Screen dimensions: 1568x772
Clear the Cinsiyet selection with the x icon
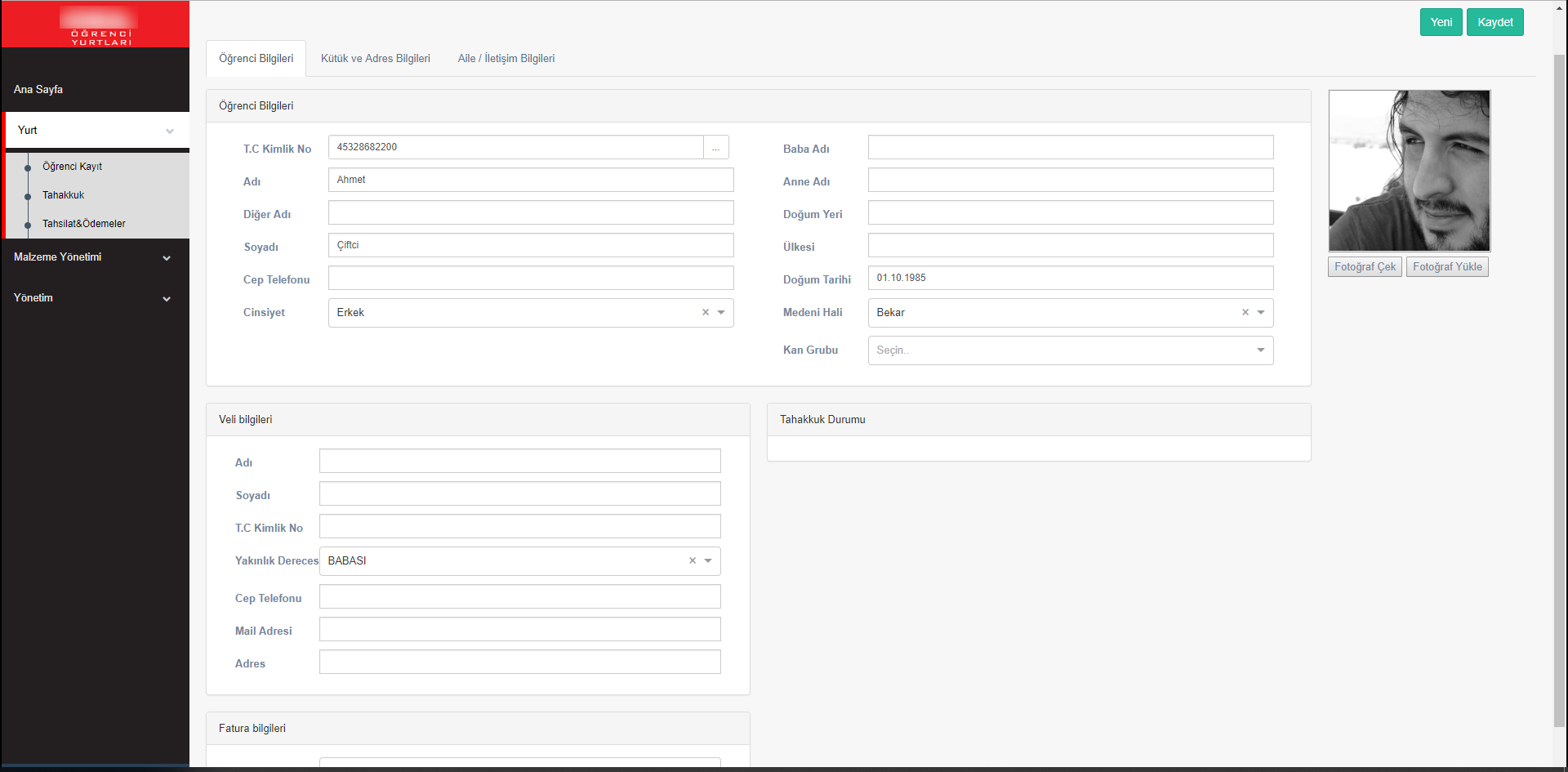pyautogui.click(x=706, y=313)
